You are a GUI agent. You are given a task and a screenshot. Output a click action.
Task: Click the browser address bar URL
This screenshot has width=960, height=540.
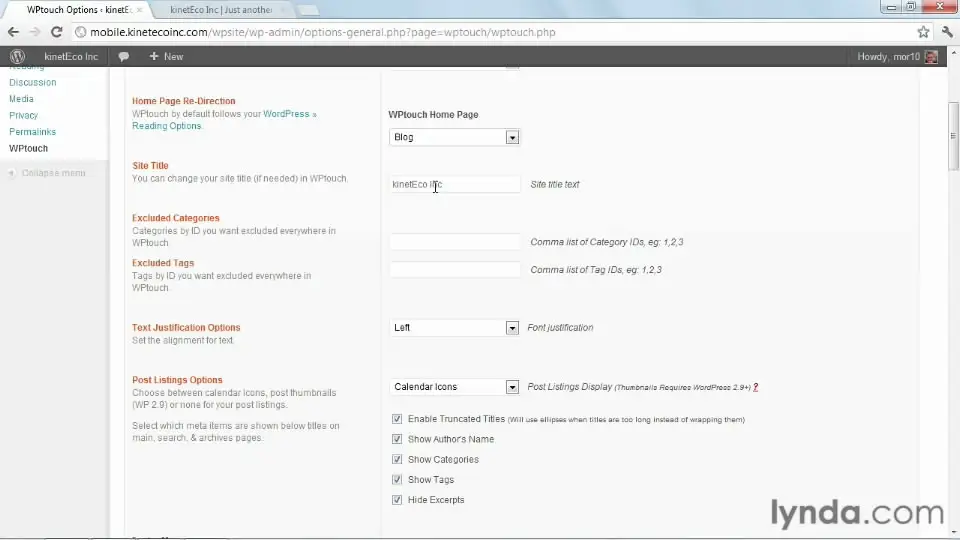[323, 32]
